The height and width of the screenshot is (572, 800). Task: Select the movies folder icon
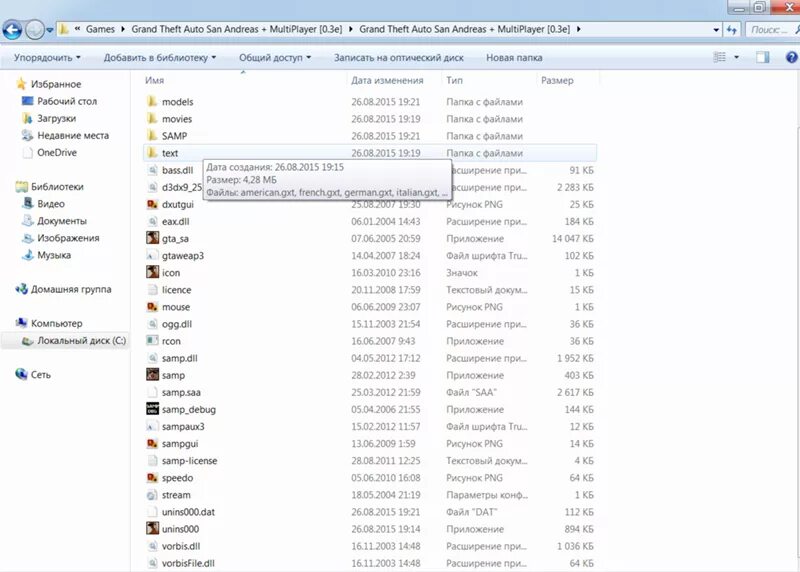(x=152, y=118)
